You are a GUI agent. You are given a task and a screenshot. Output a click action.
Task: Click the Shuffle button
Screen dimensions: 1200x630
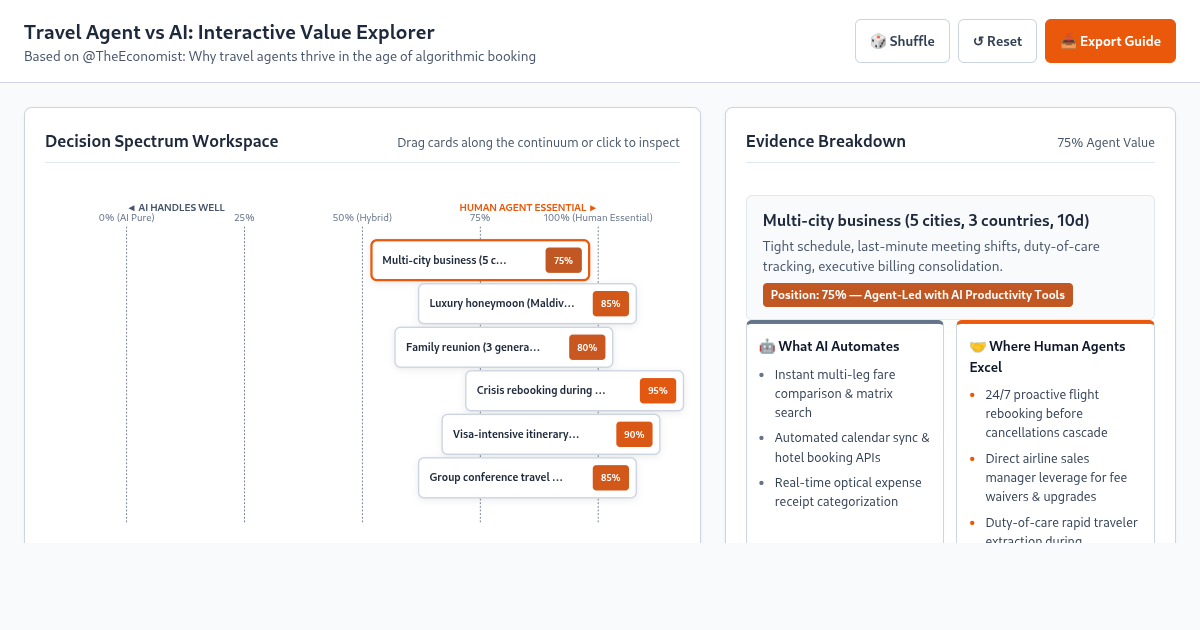(902, 41)
